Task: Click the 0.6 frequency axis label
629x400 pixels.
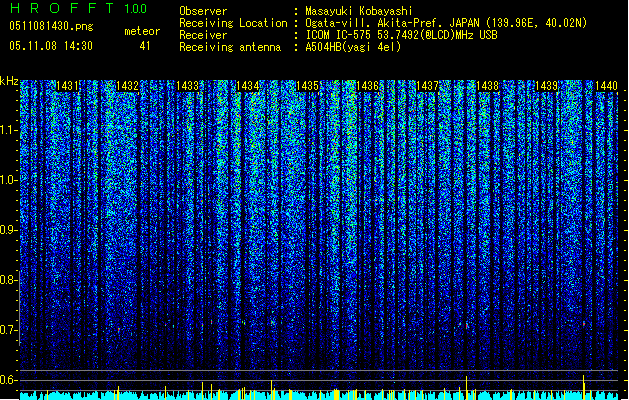Action: (8, 380)
